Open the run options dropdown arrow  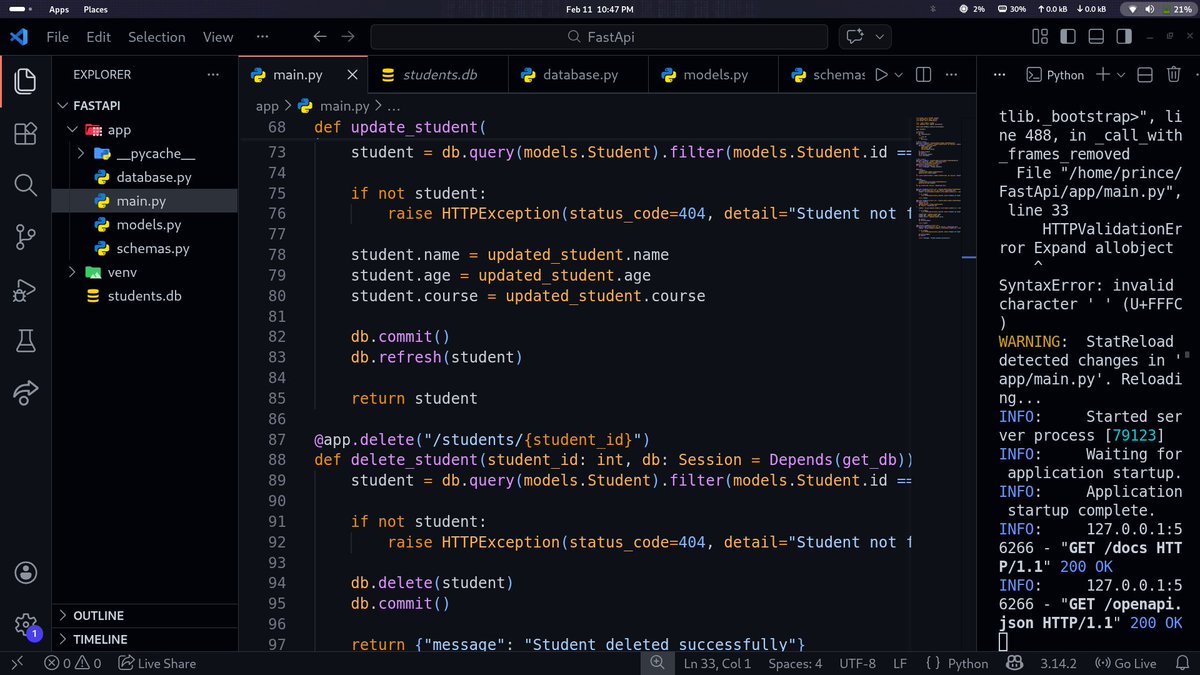point(898,75)
